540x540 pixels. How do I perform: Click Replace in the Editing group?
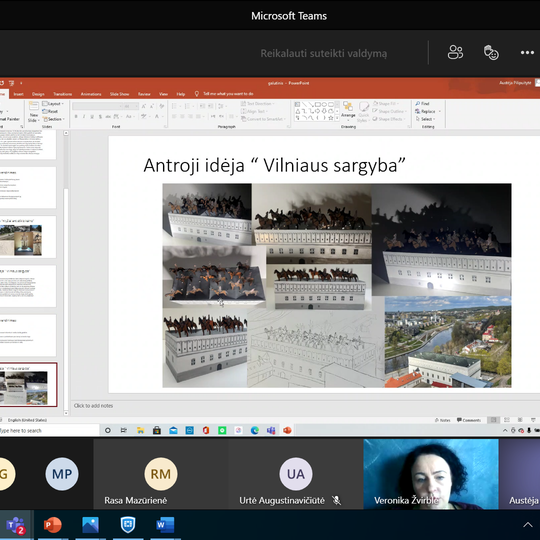(426, 111)
